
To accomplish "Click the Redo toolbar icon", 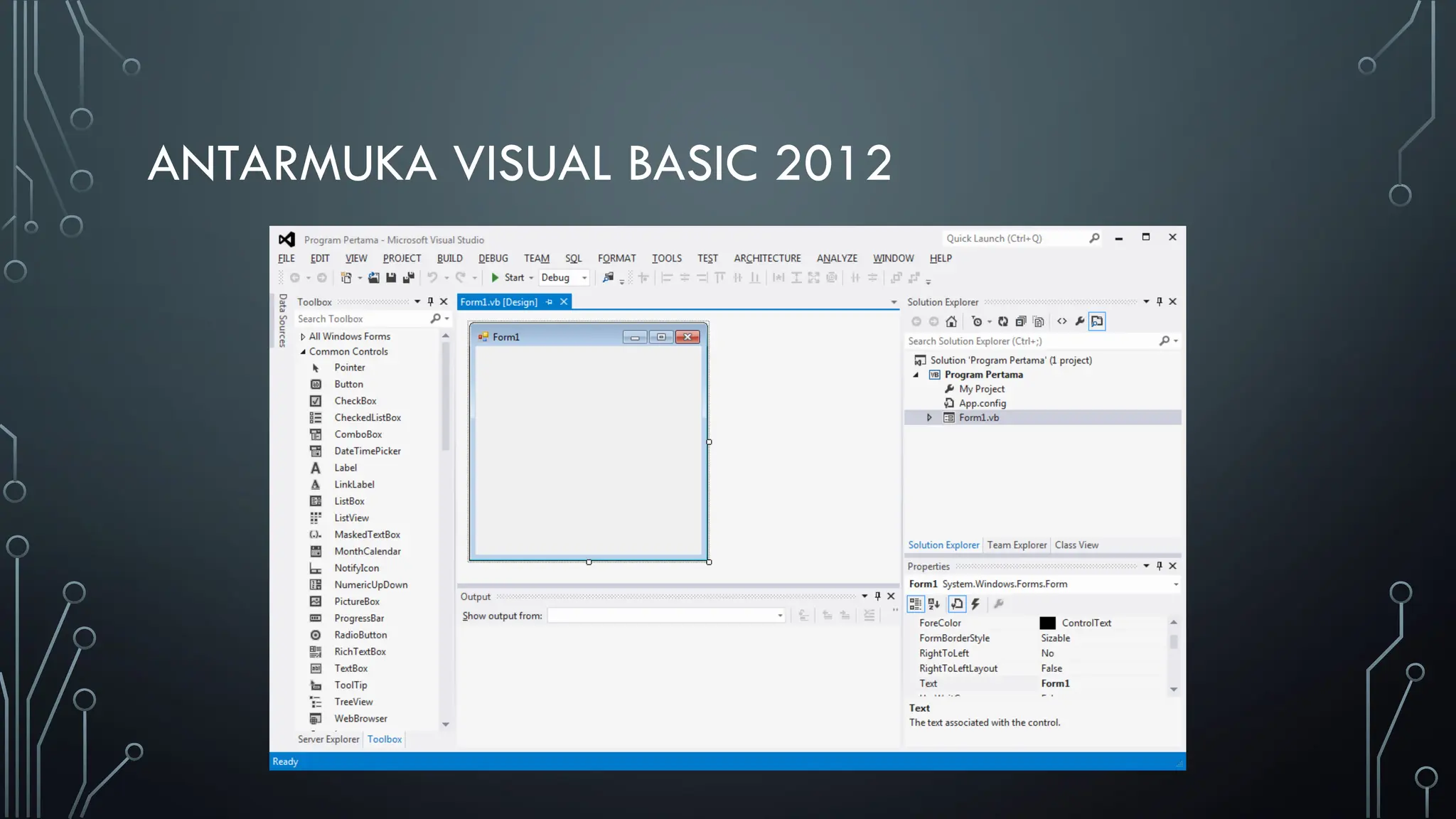I will point(461,278).
